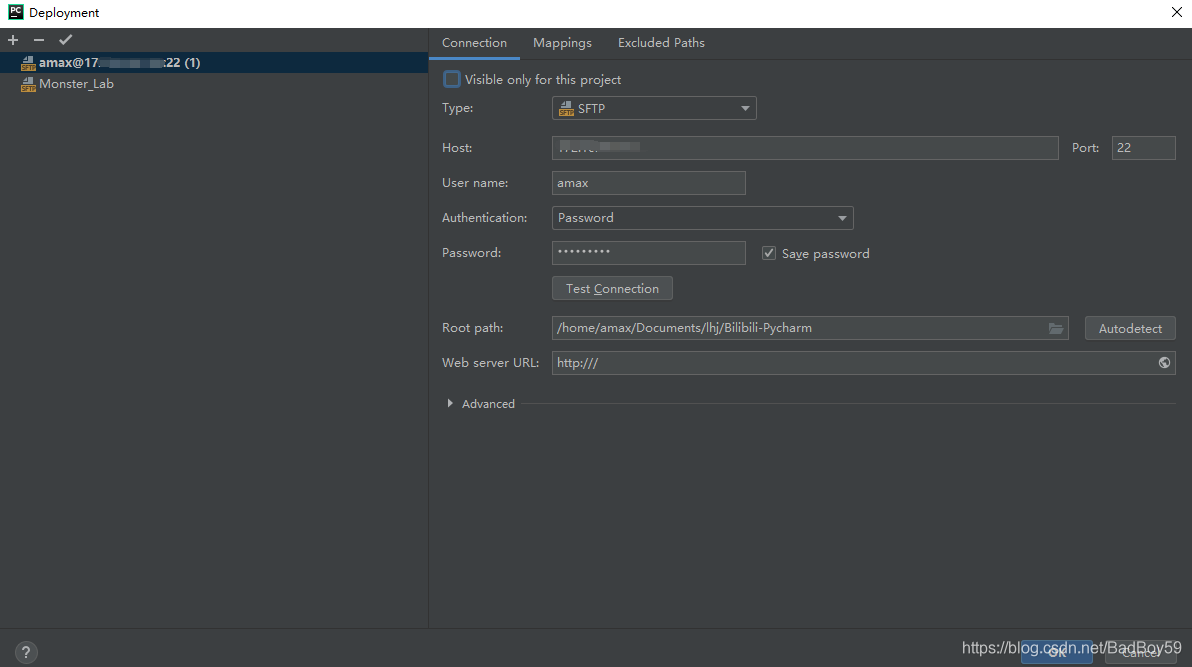Click the Test Connection button

click(612, 288)
